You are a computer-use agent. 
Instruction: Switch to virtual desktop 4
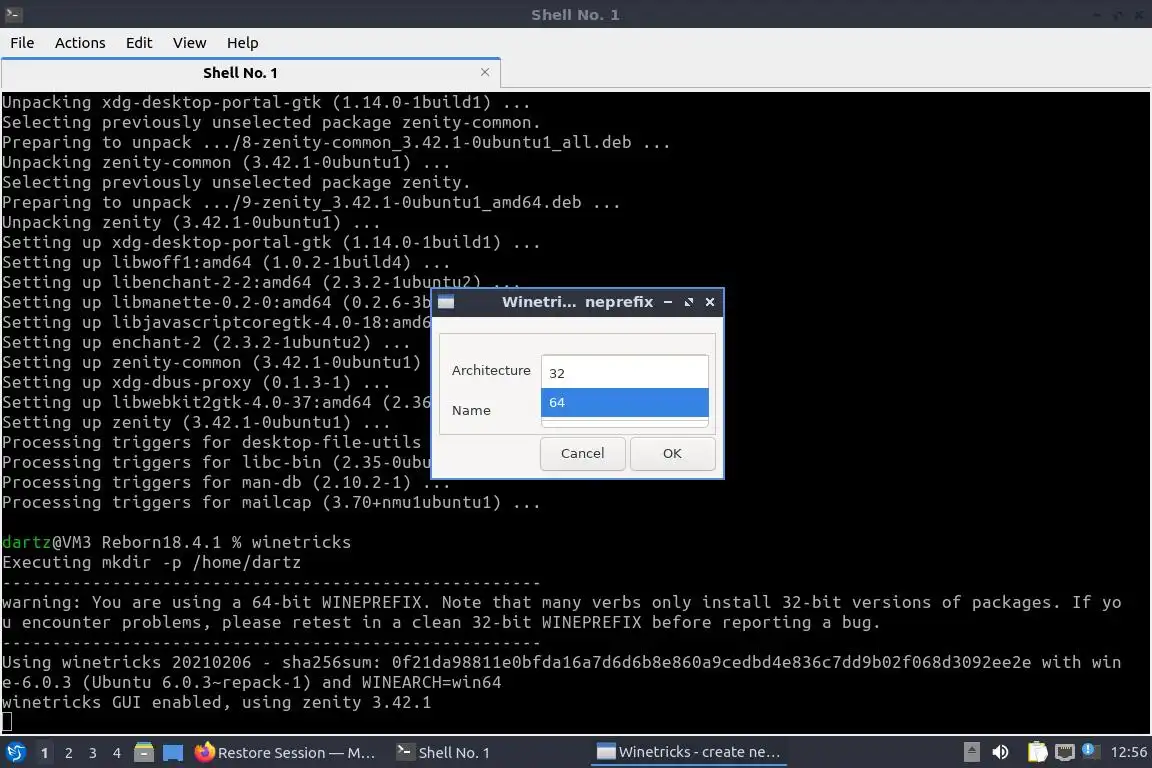[117, 753]
